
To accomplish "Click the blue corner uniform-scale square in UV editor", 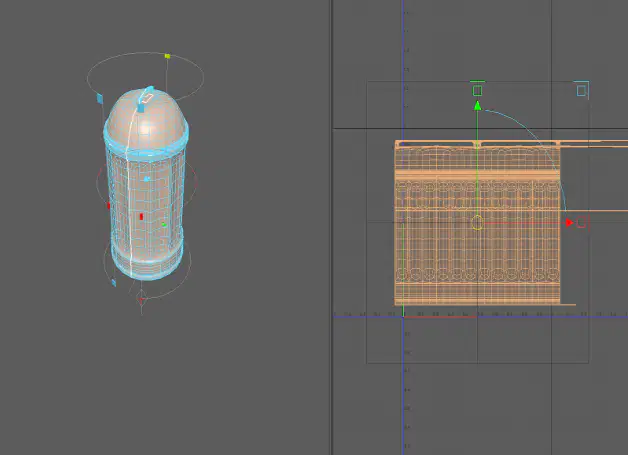I will click(582, 91).
